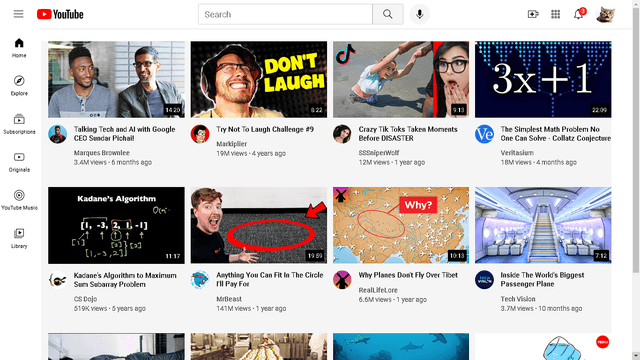Click SSSniperWolf channel name
The height and width of the screenshot is (360, 640).
pos(379,153)
